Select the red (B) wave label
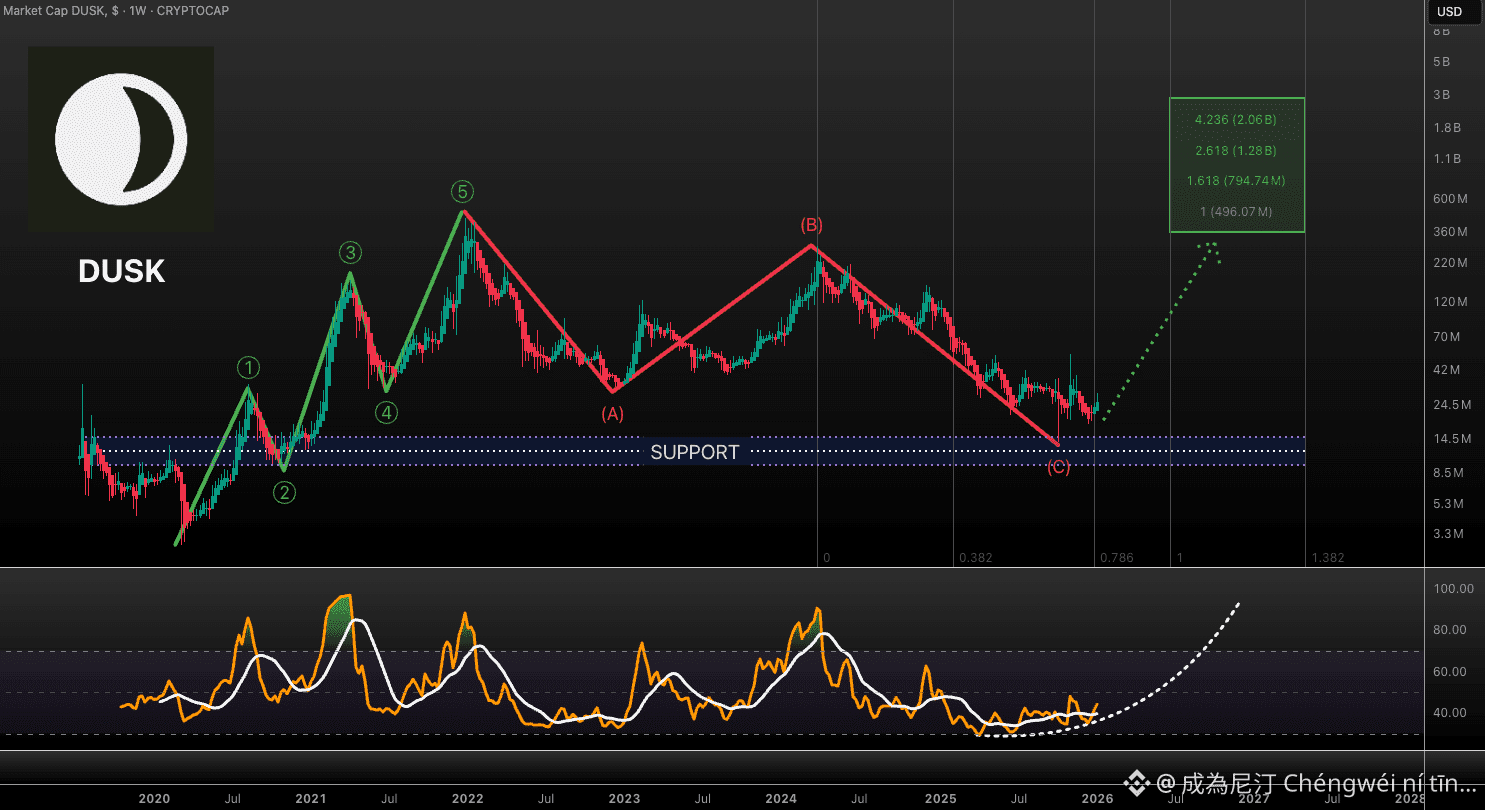Screen dimensions: 1485x810 point(810,225)
